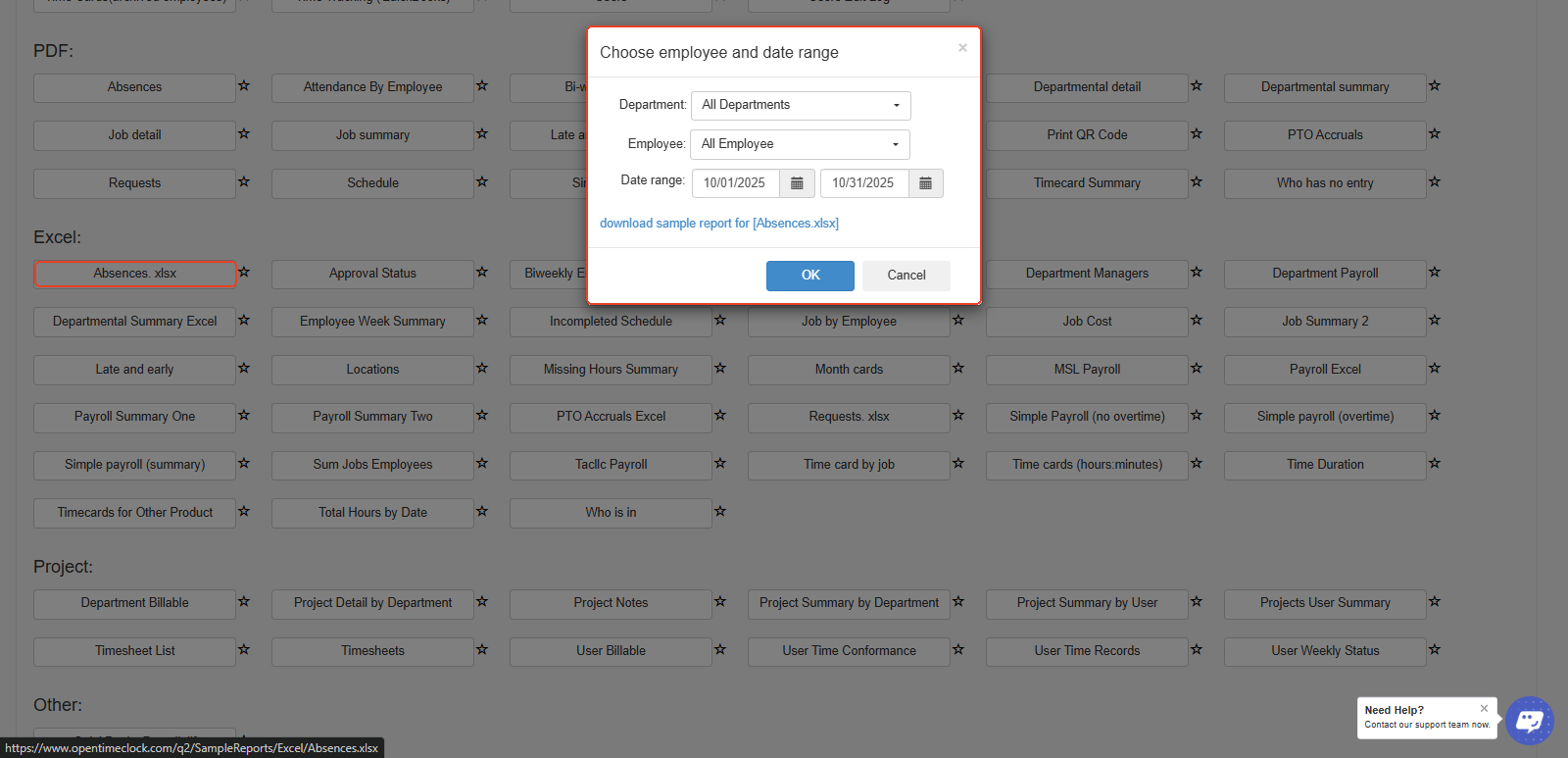Star the Who is in report
Image resolution: width=1568 pixels, height=758 pixels.
720,512
